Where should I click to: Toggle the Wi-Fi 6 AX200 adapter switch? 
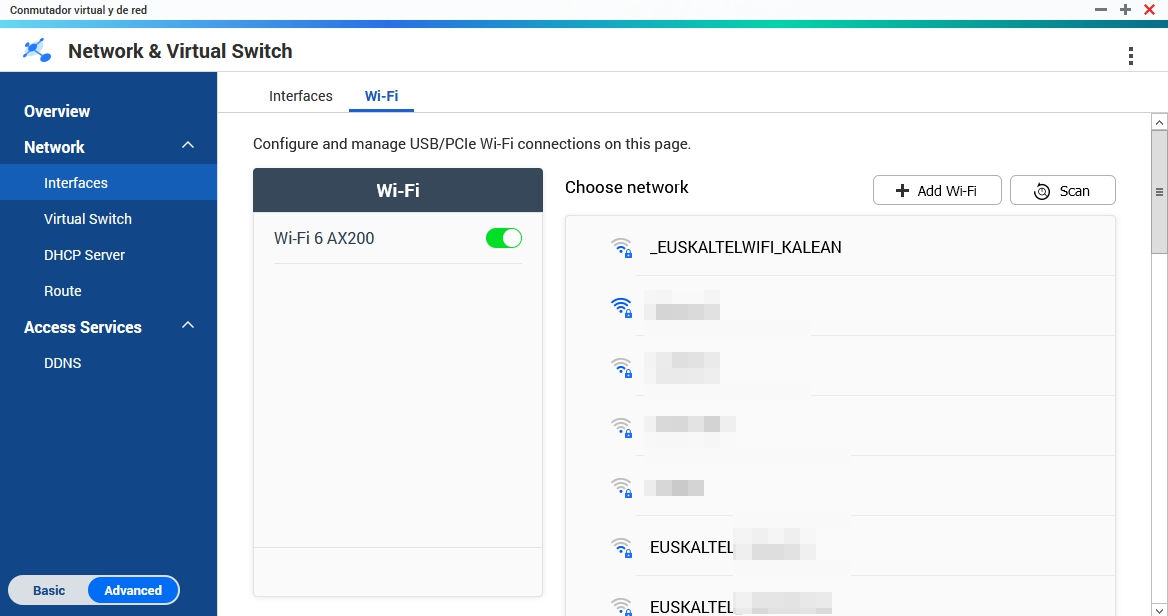(x=503, y=238)
